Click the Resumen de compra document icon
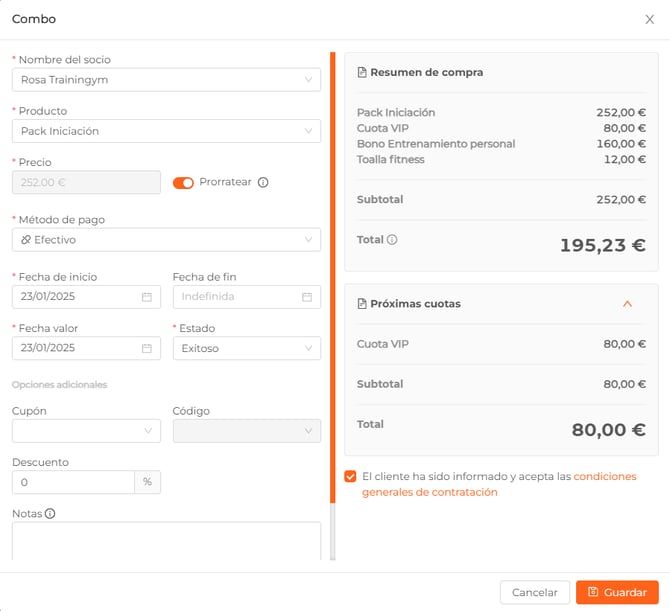 click(x=362, y=73)
